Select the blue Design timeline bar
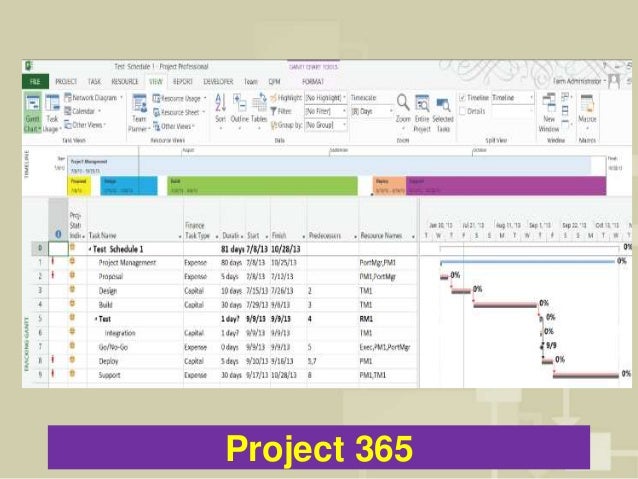 (x=129, y=186)
